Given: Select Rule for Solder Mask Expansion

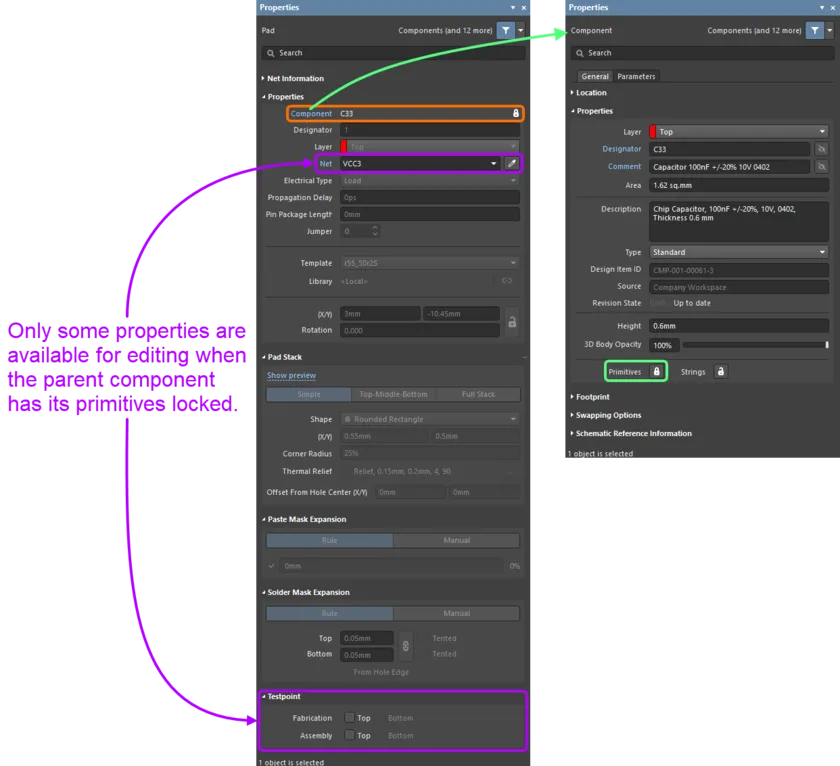Looking at the screenshot, I should (x=329, y=613).
